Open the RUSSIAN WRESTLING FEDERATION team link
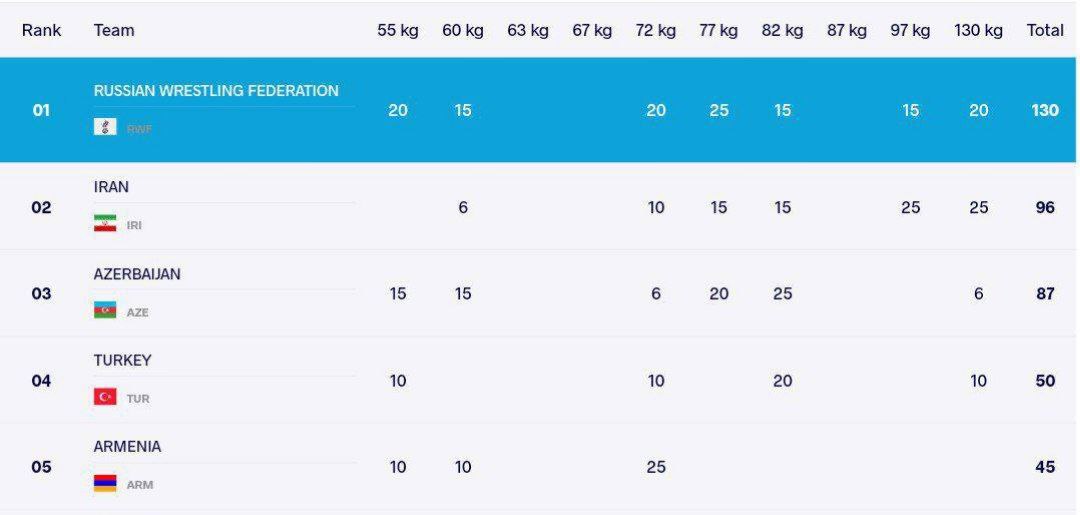This screenshot has height=515, width=1080. pos(216,91)
